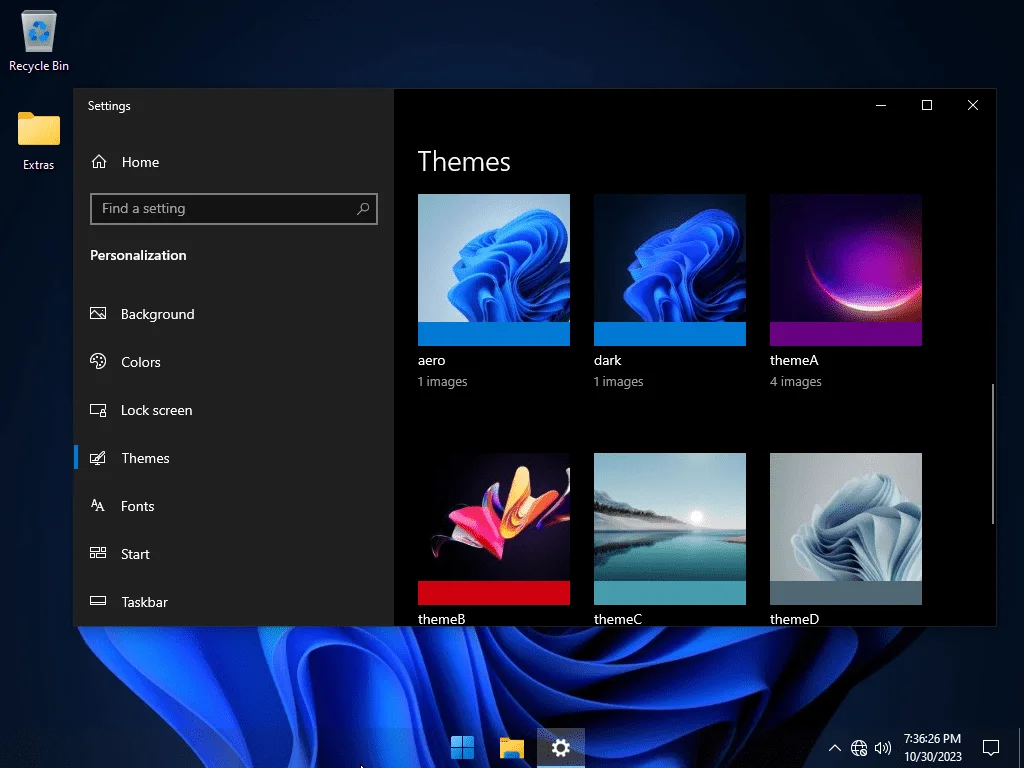1024x768 pixels.
Task: Click the Personalization heading
Action: pos(138,255)
